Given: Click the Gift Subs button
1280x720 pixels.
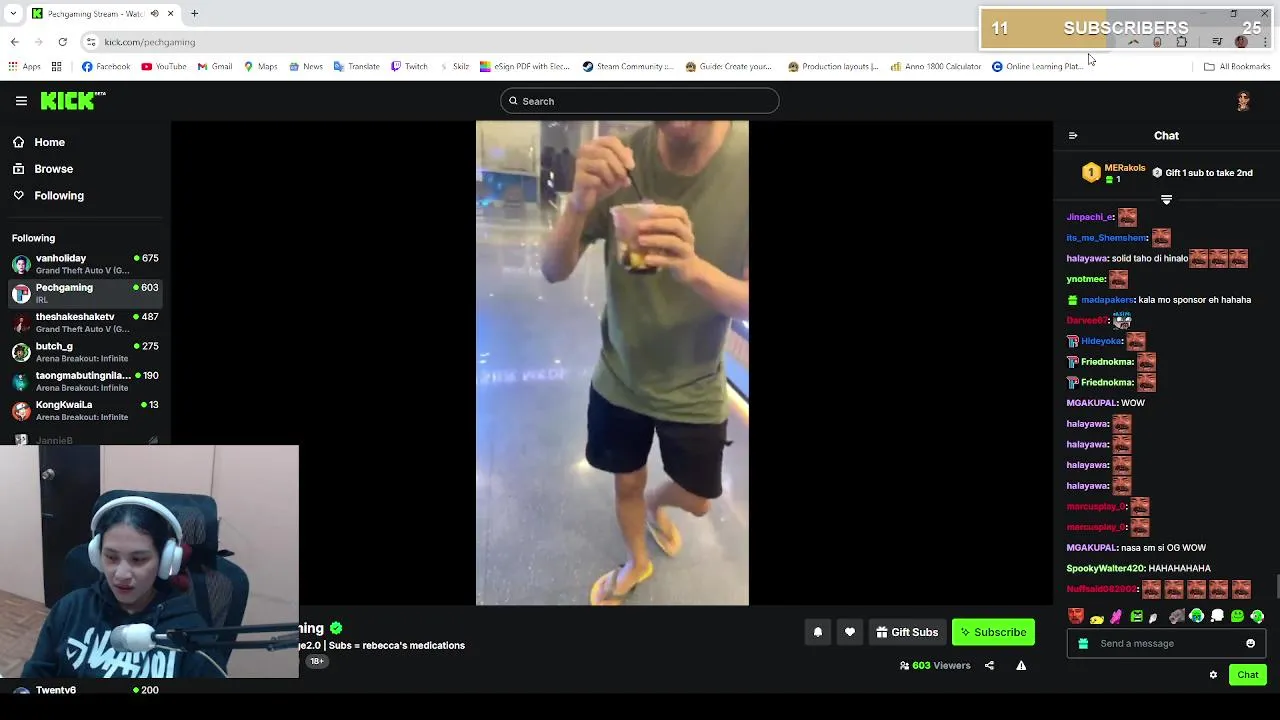Looking at the screenshot, I should 907,632.
